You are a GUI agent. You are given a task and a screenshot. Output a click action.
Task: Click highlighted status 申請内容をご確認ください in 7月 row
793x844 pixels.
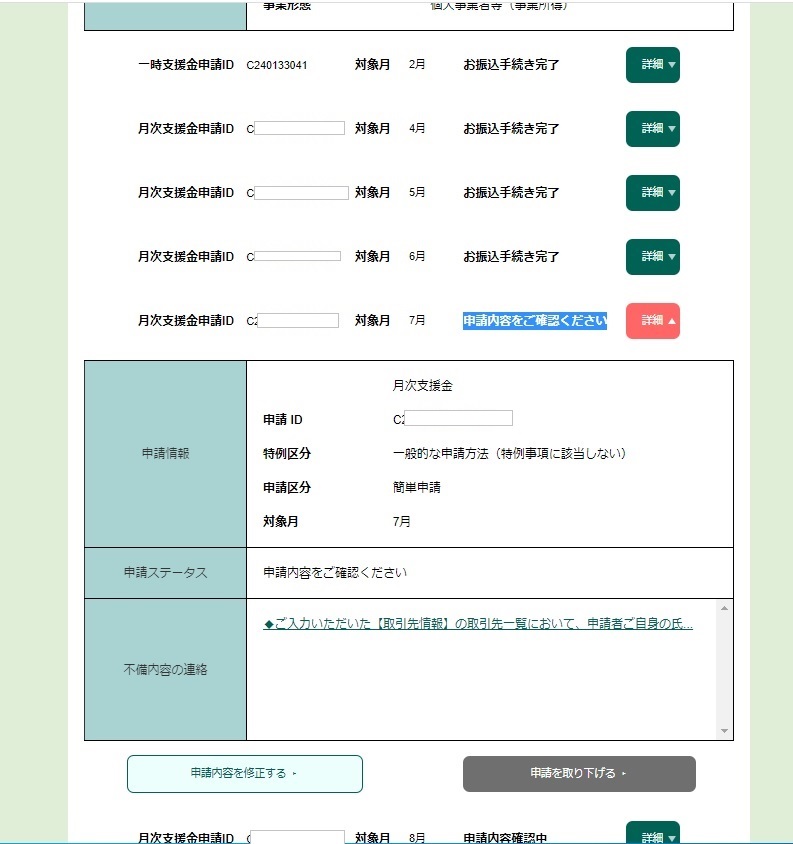point(535,321)
